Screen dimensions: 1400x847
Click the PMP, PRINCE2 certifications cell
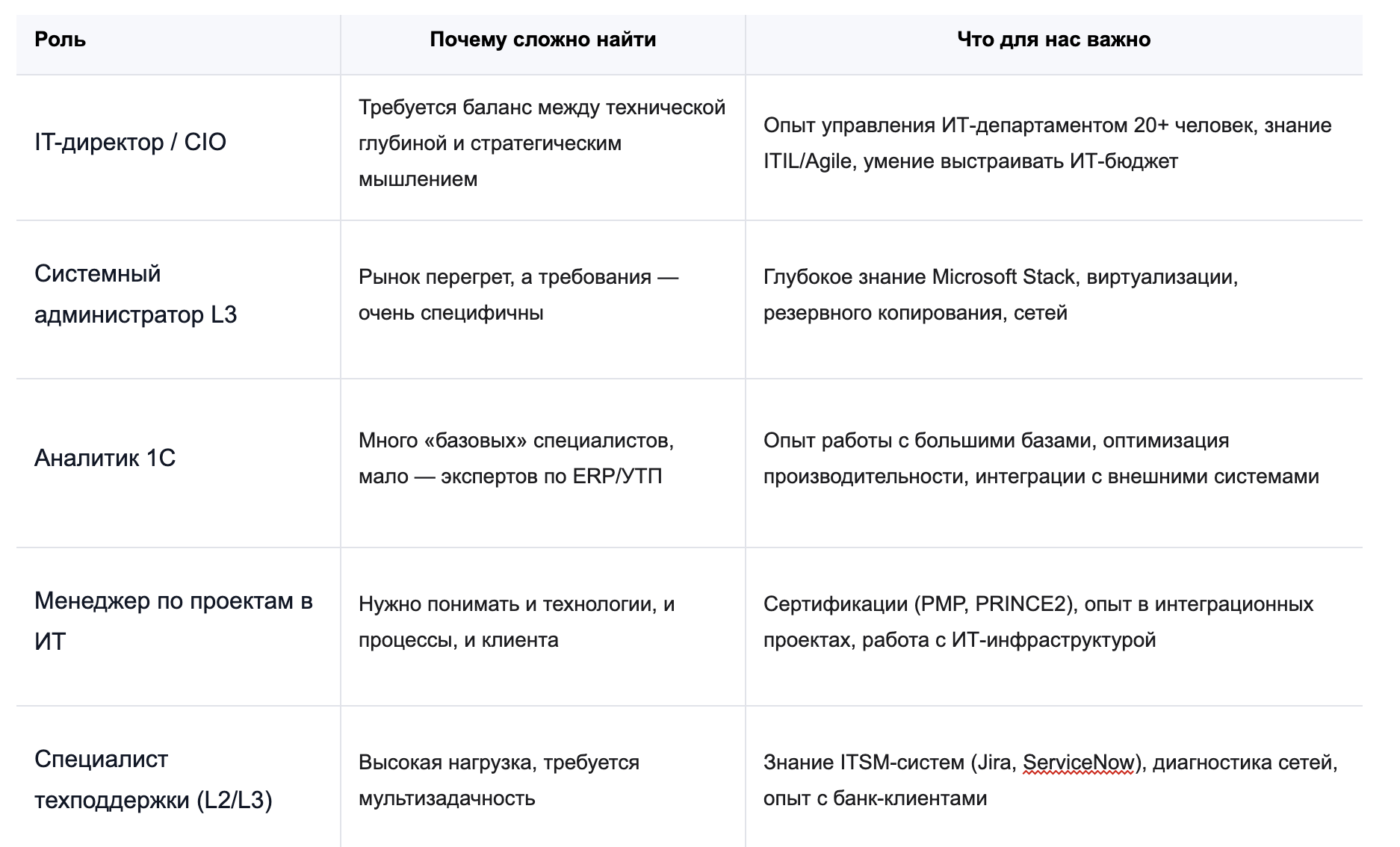point(1038,622)
